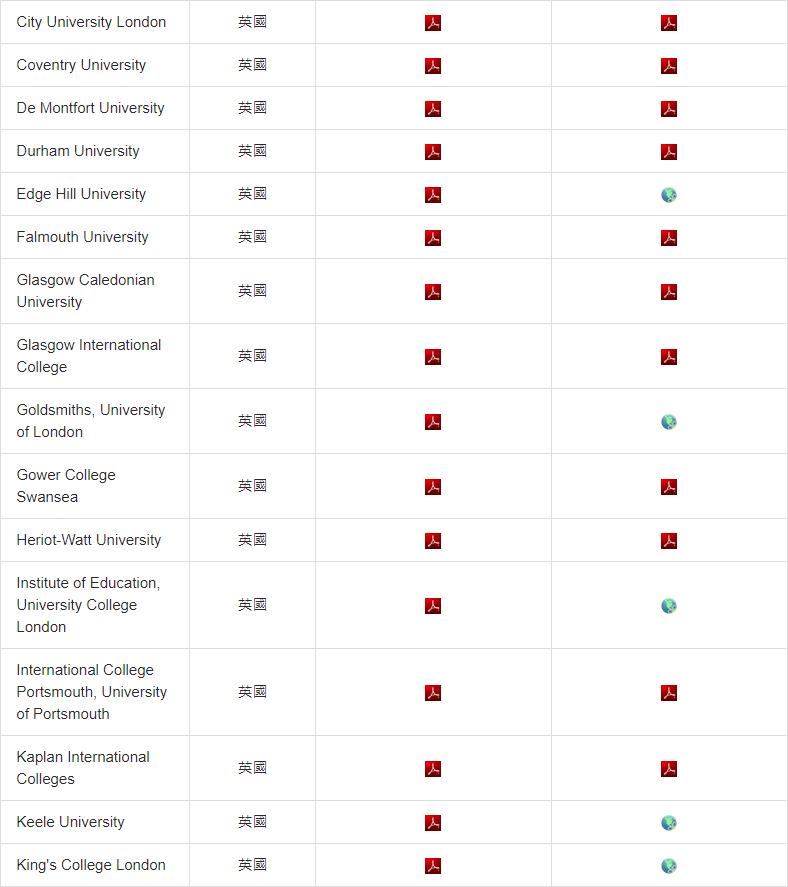Open first PDF for International College Portsmouth
Screen dimensions: 788x887
(433, 693)
